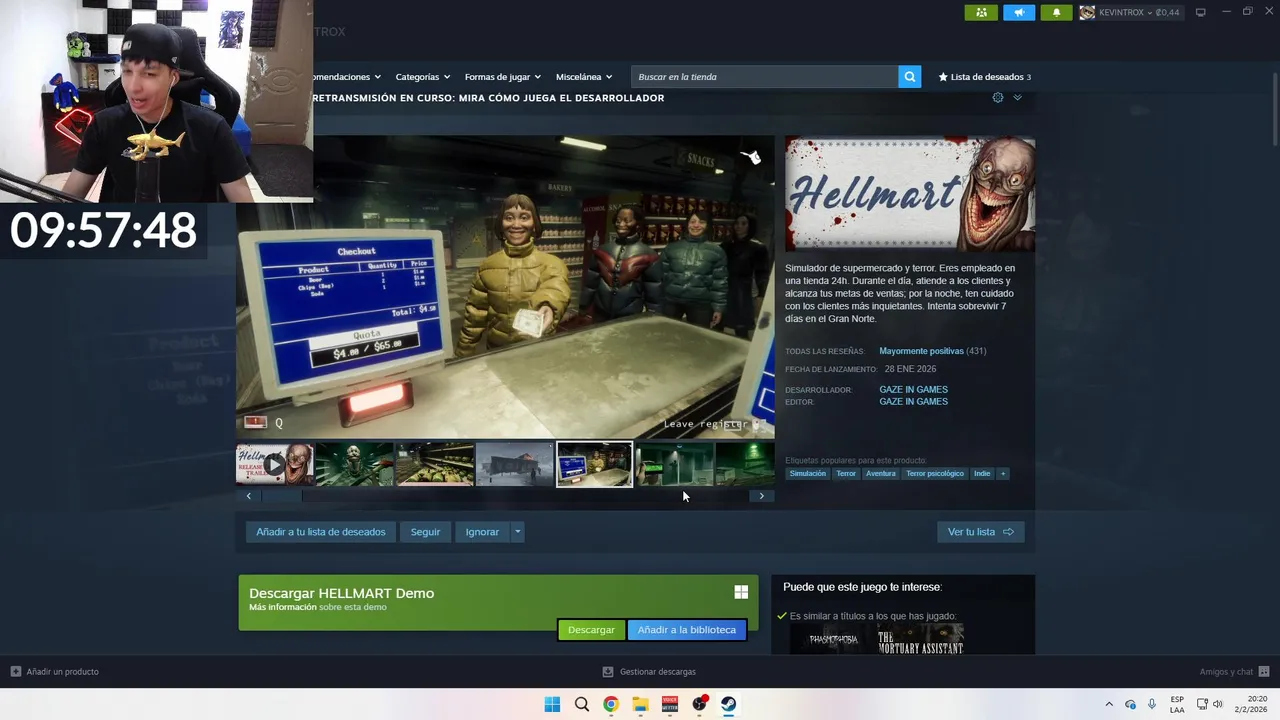Click the Hellmart header capsule image

tap(910, 193)
